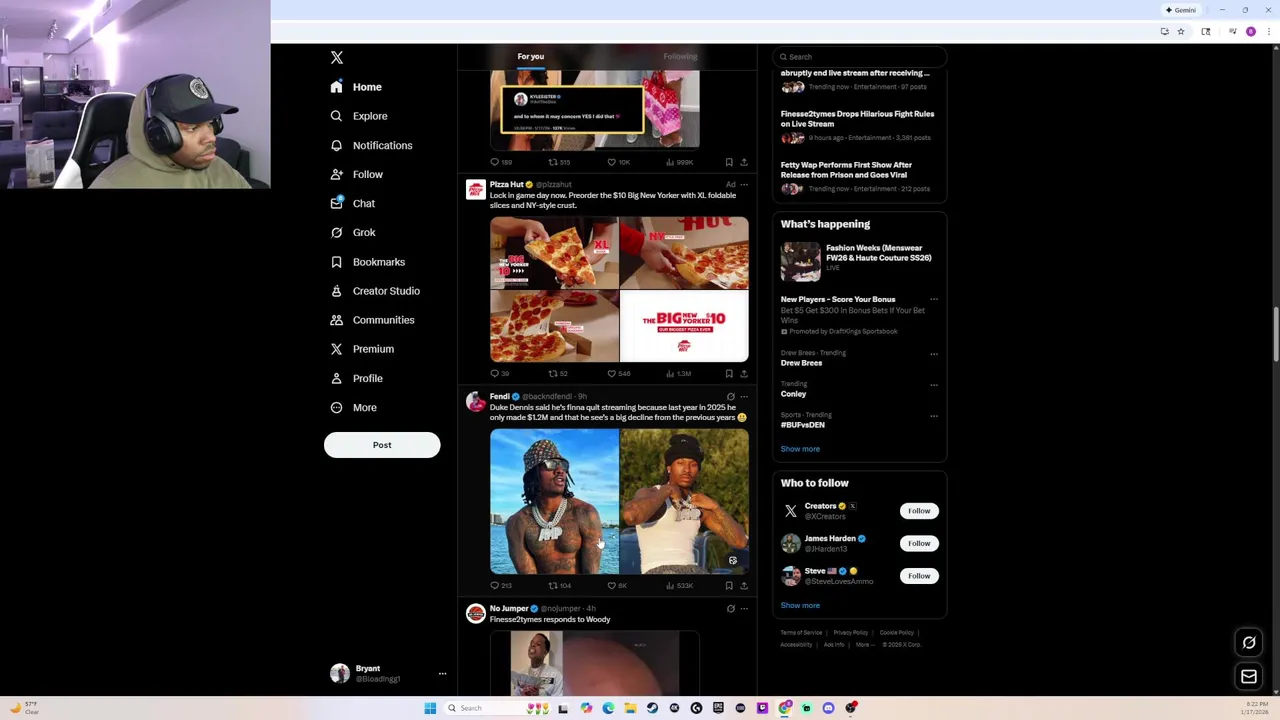
Task: Reply to the Fendi post
Action: (500, 586)
